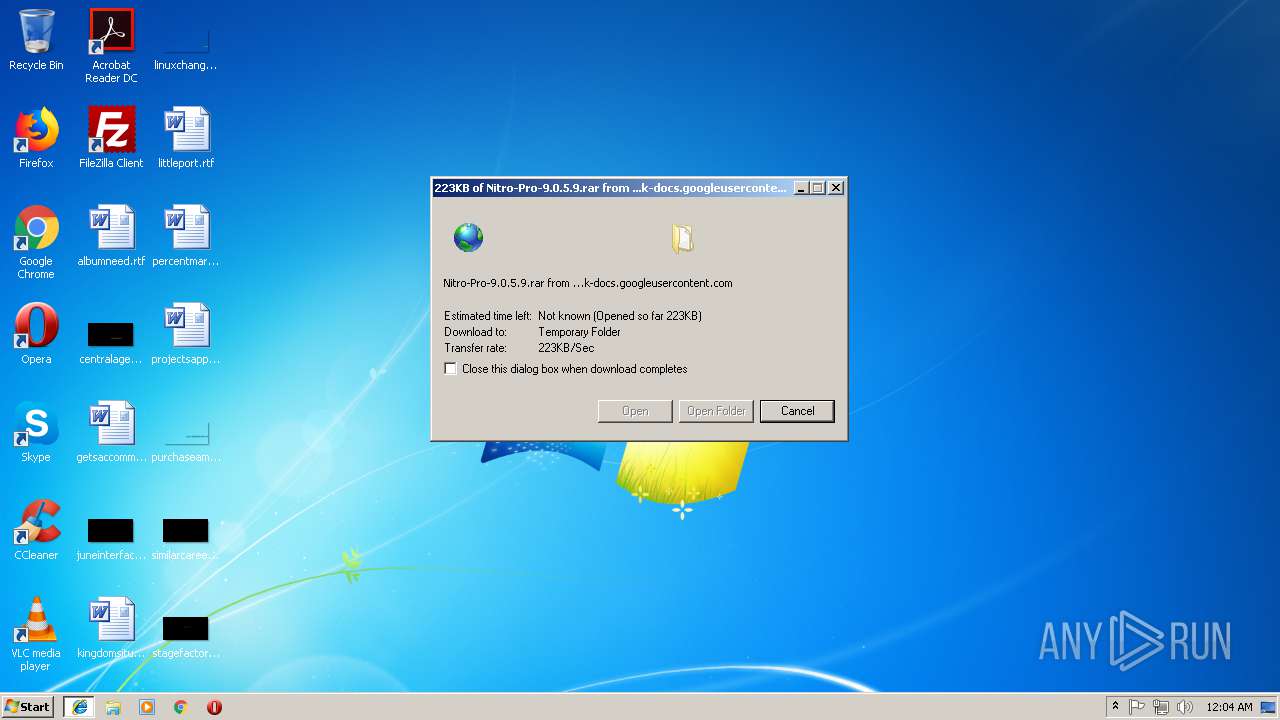Select albumneed.rtf document icon

point(111,236)
